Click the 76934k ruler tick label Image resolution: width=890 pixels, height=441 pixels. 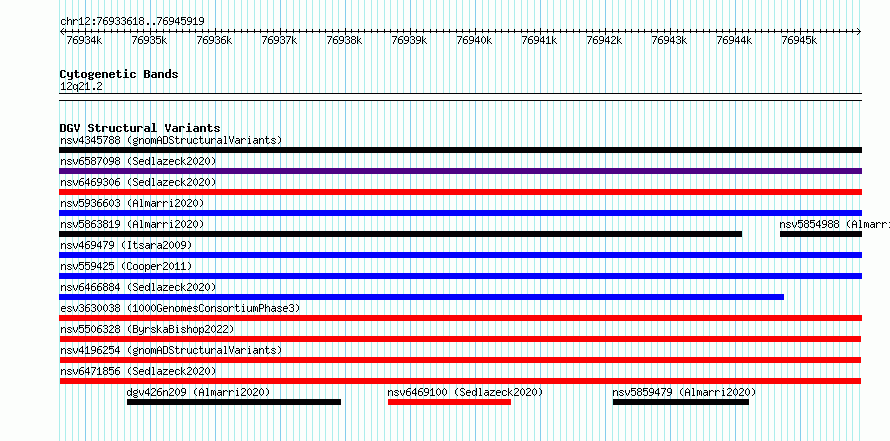(84, 40)
